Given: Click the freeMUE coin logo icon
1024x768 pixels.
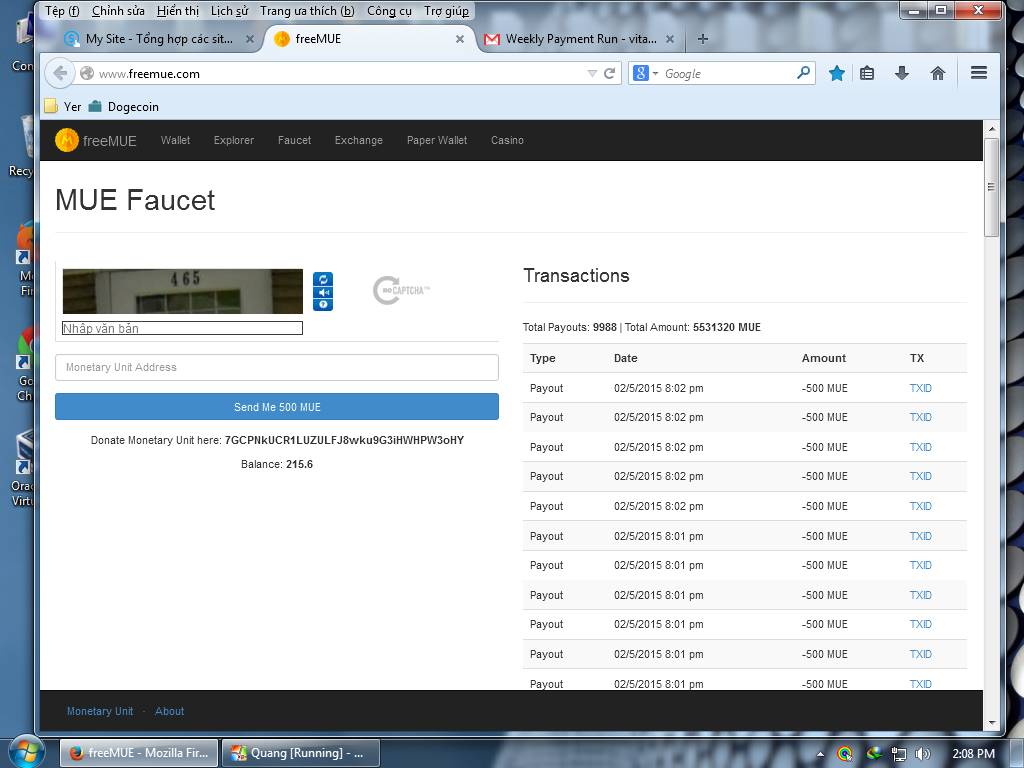Looking at the screenshot, I should click(67, 140).
